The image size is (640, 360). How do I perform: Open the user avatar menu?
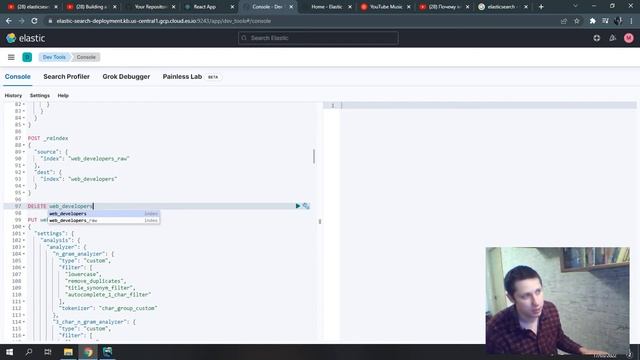(629, 38)
